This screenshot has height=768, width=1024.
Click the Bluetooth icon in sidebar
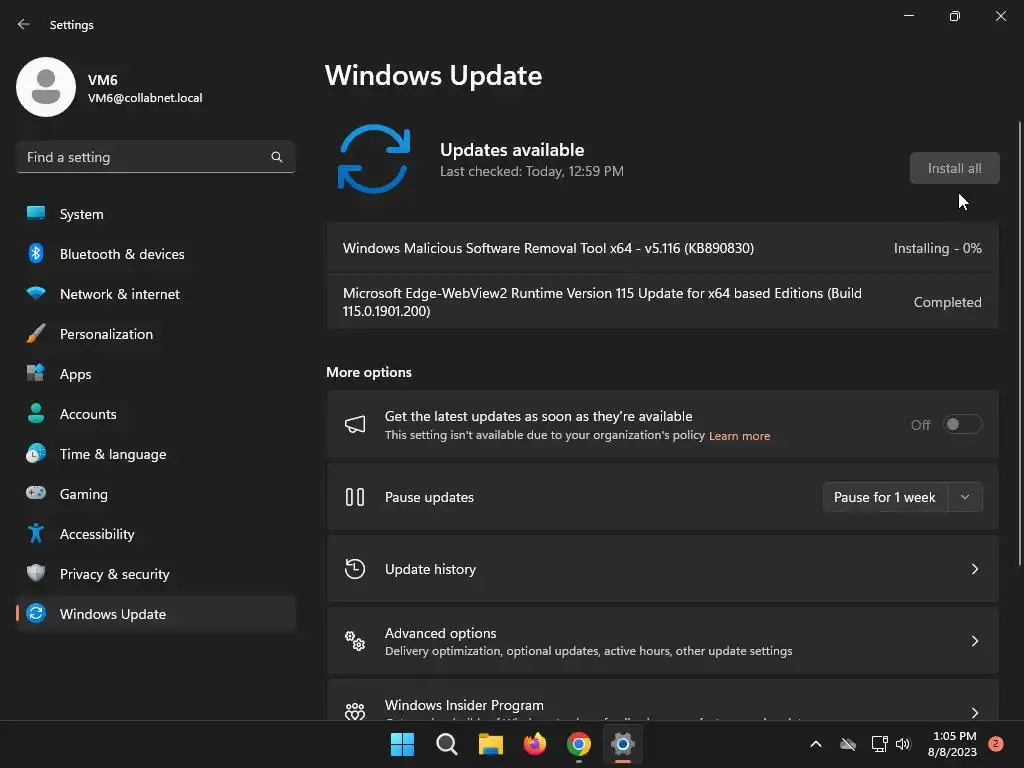tap(36, 253)
